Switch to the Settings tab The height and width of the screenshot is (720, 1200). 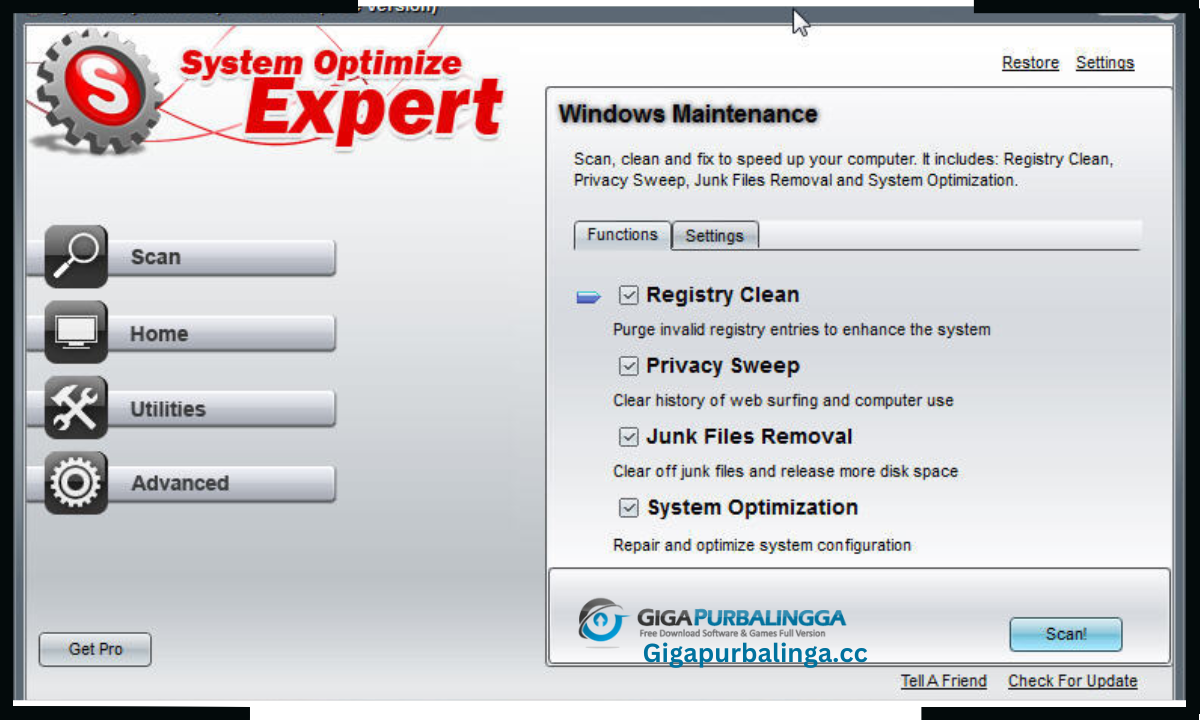(715, 236)
